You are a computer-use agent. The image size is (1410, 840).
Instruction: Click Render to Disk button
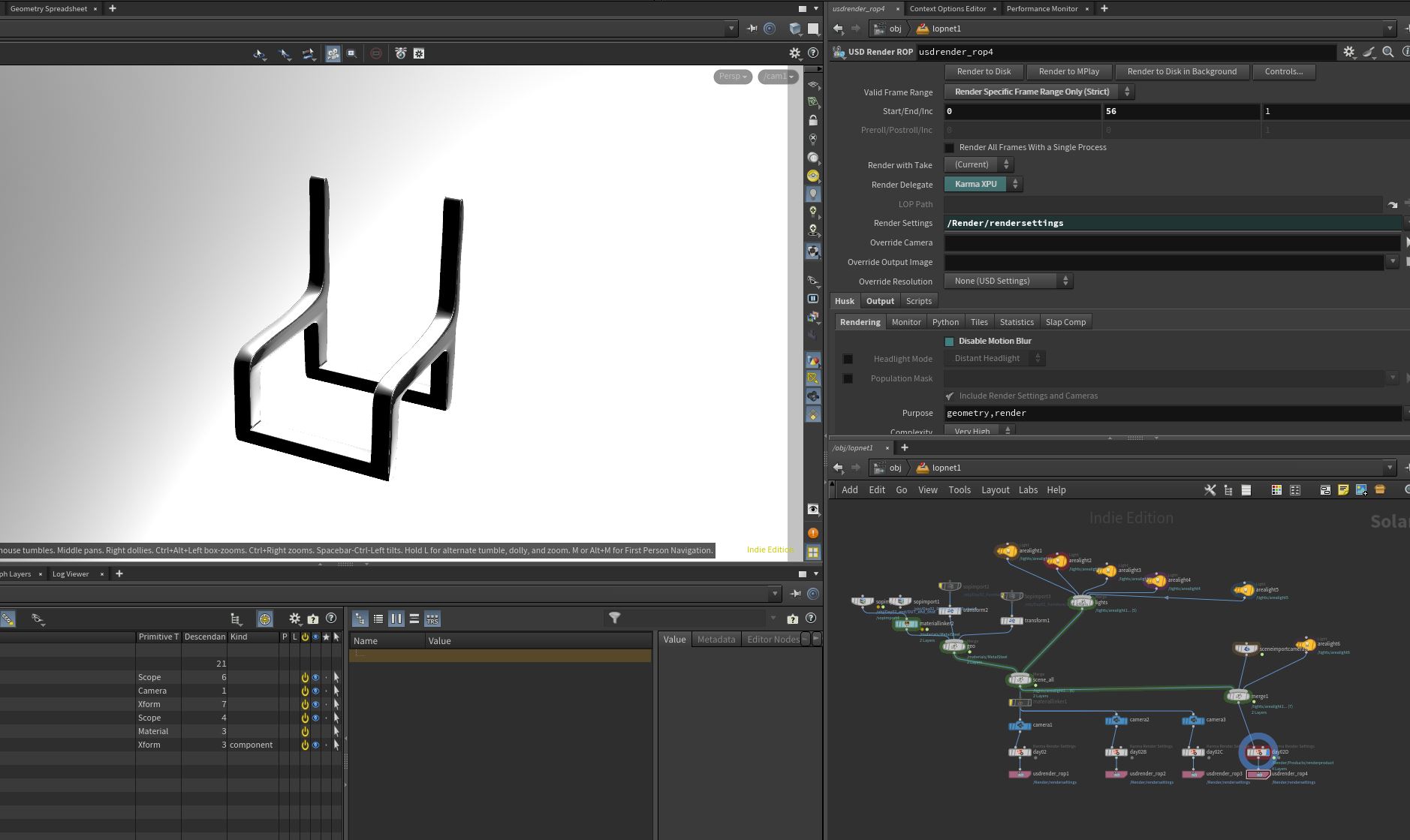[984, 71]
